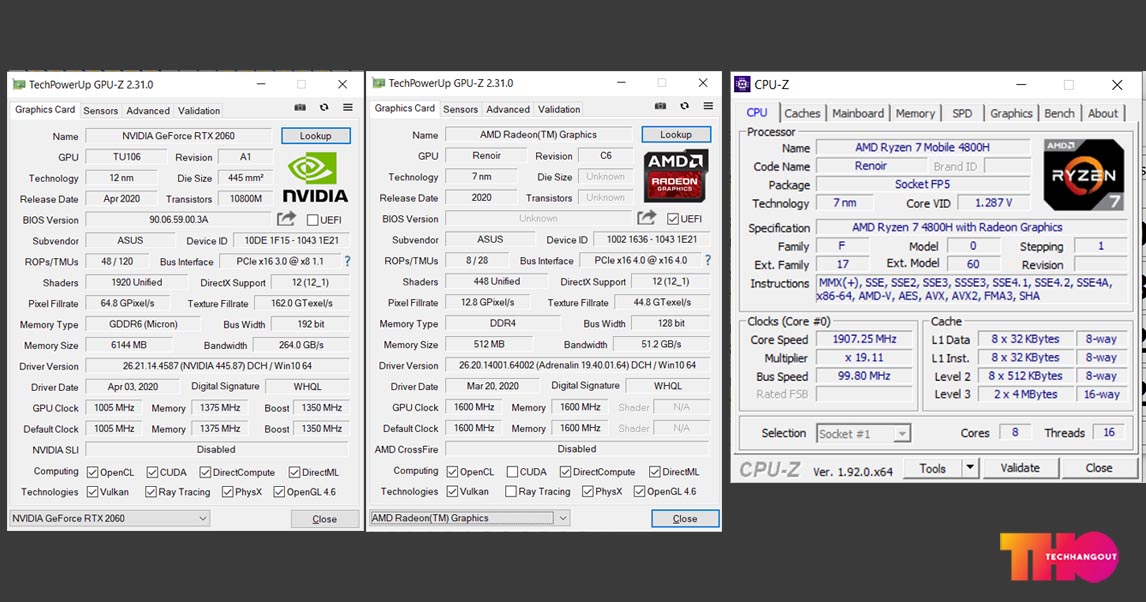Click Lookup button in NVIDIA GPU-Z window

pos(316,135)
